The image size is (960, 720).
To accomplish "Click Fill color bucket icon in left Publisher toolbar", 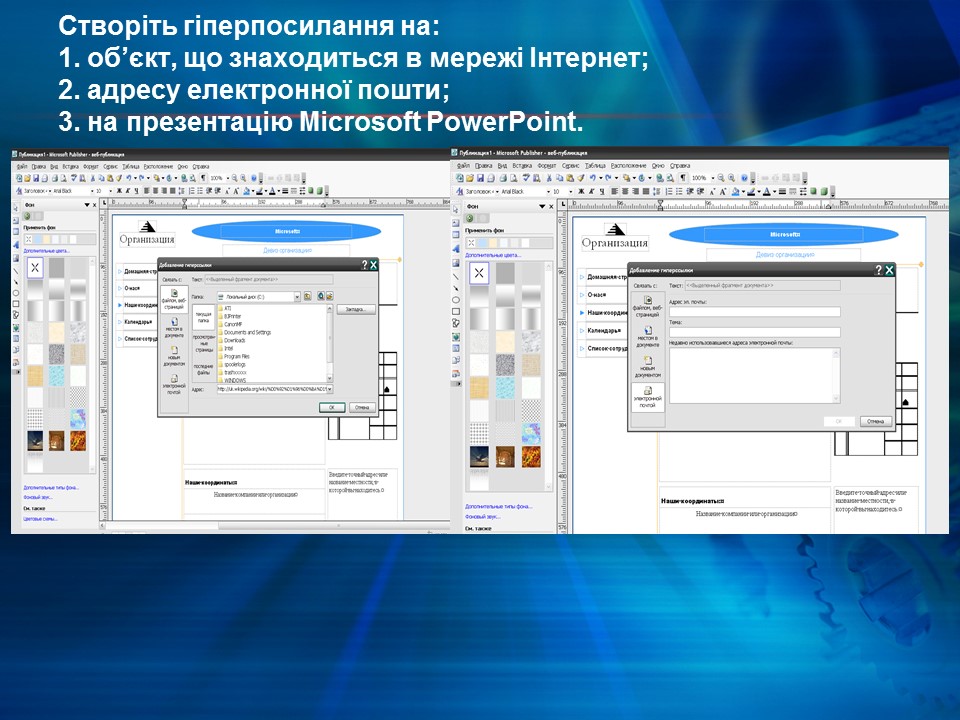I will point(246,191).
